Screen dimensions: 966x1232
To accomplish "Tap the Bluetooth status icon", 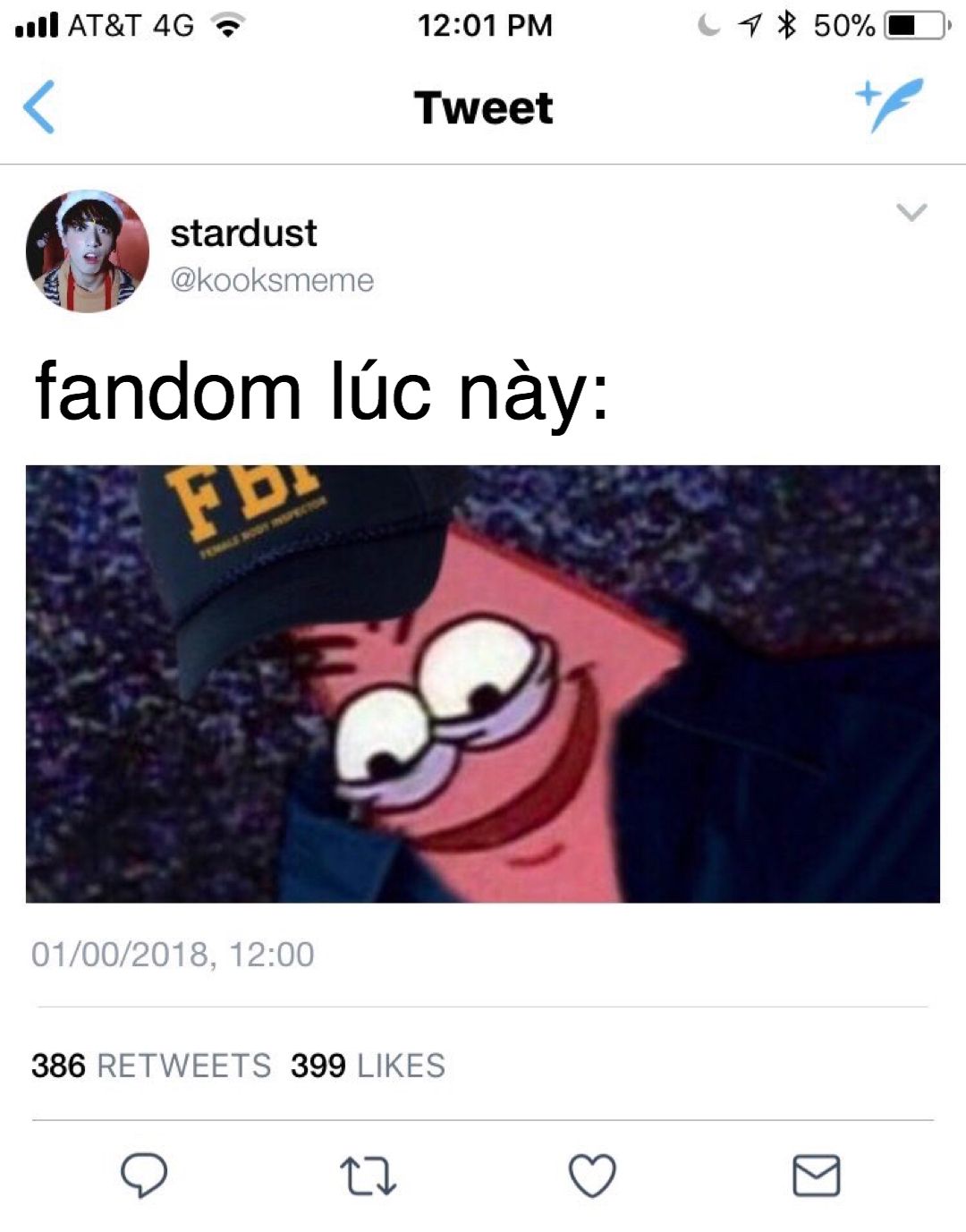I will 787,25.
